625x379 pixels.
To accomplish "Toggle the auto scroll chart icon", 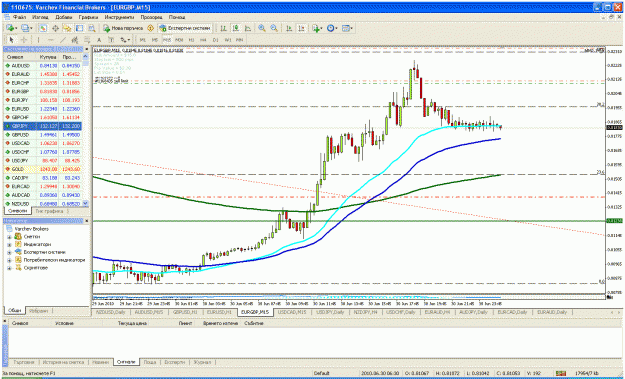I will (x=289, y=28).
